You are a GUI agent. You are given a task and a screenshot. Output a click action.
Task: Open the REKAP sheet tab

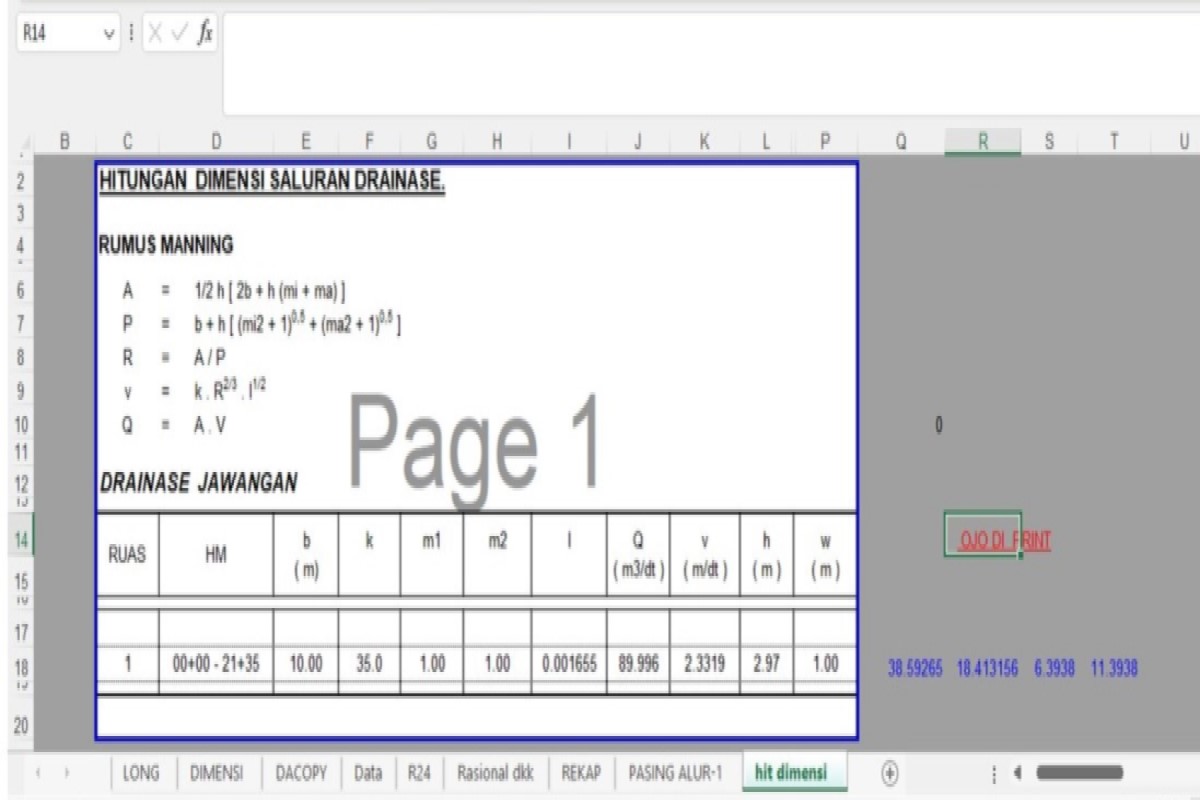click(x=580, y=773)
